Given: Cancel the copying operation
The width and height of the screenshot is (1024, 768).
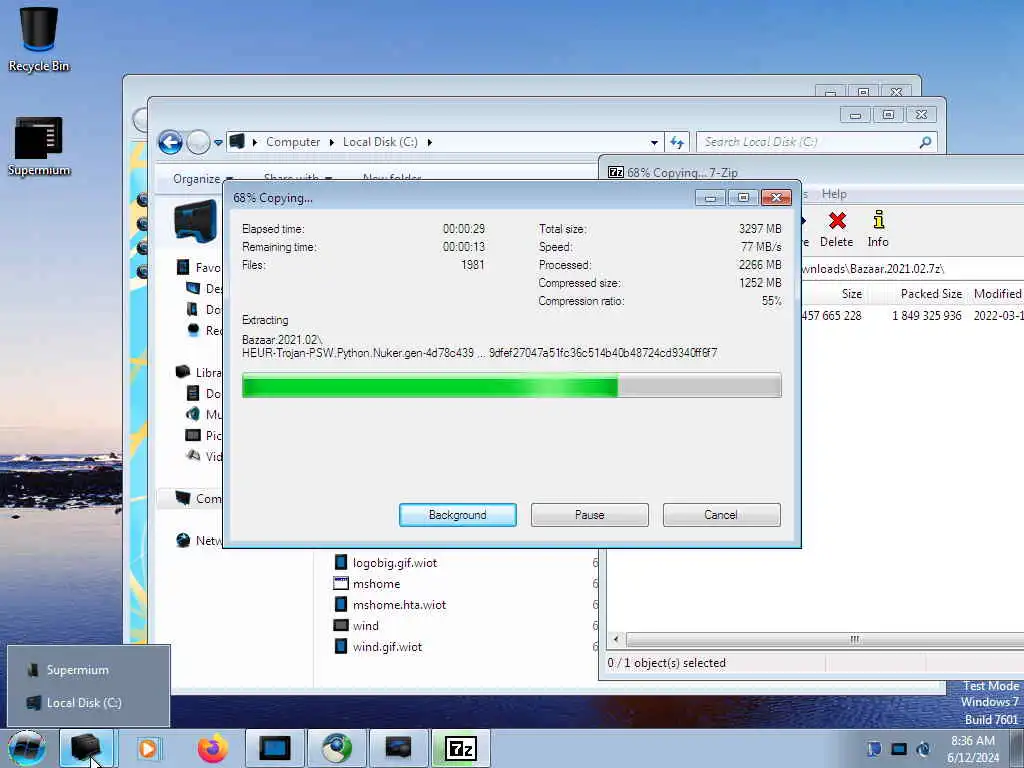Looking at the screenshot, I should 721,515.
